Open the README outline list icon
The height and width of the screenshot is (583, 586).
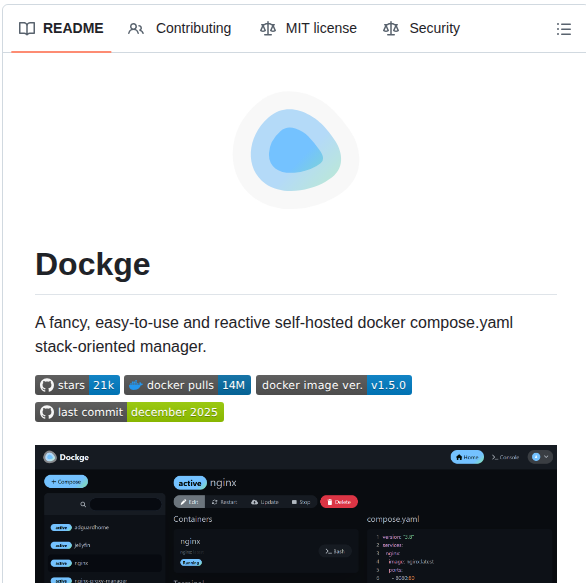click(564, 29)
